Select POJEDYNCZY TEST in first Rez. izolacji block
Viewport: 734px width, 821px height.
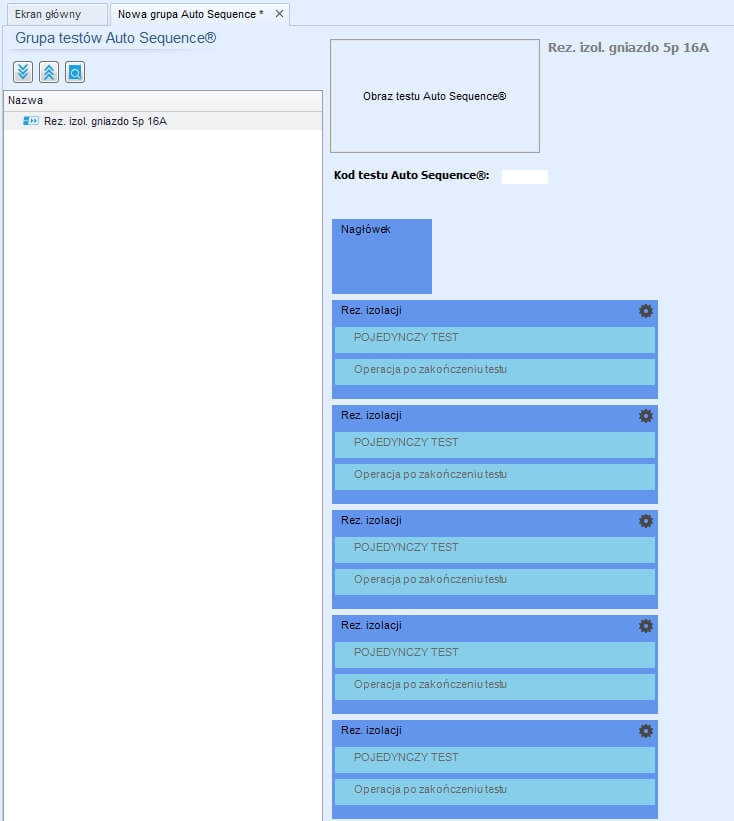pyautogui.click(x=494, y=338)
